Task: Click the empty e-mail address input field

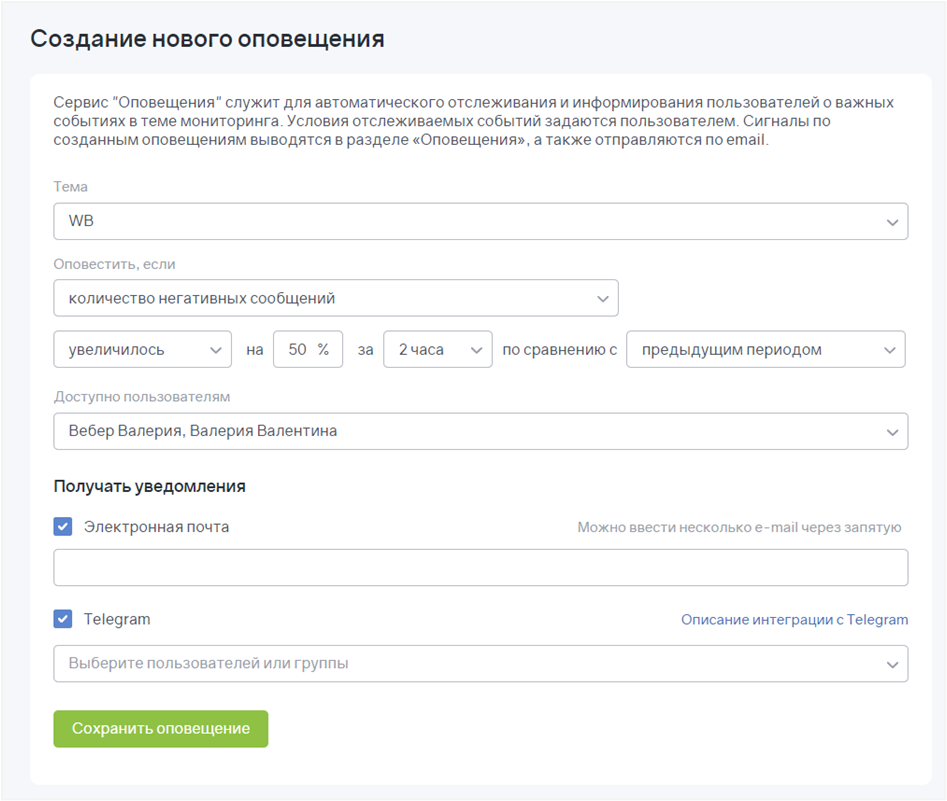Action: pyautogui.click(x=480, y=567)
